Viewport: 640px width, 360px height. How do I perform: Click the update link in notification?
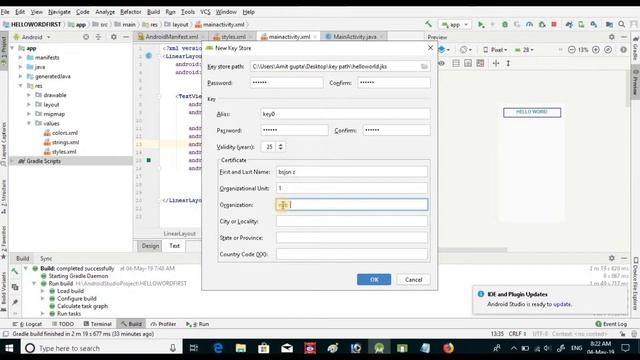(x=562, y=304)
